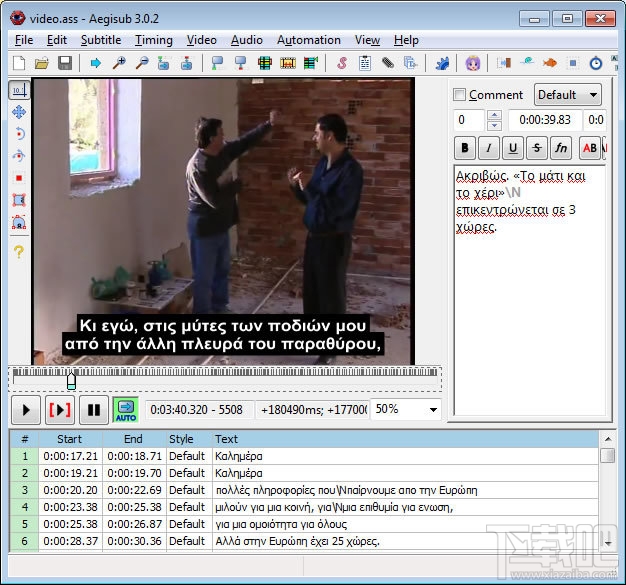Pause the video playback
The height and width of the screenshot is (585, 626).
94,410
